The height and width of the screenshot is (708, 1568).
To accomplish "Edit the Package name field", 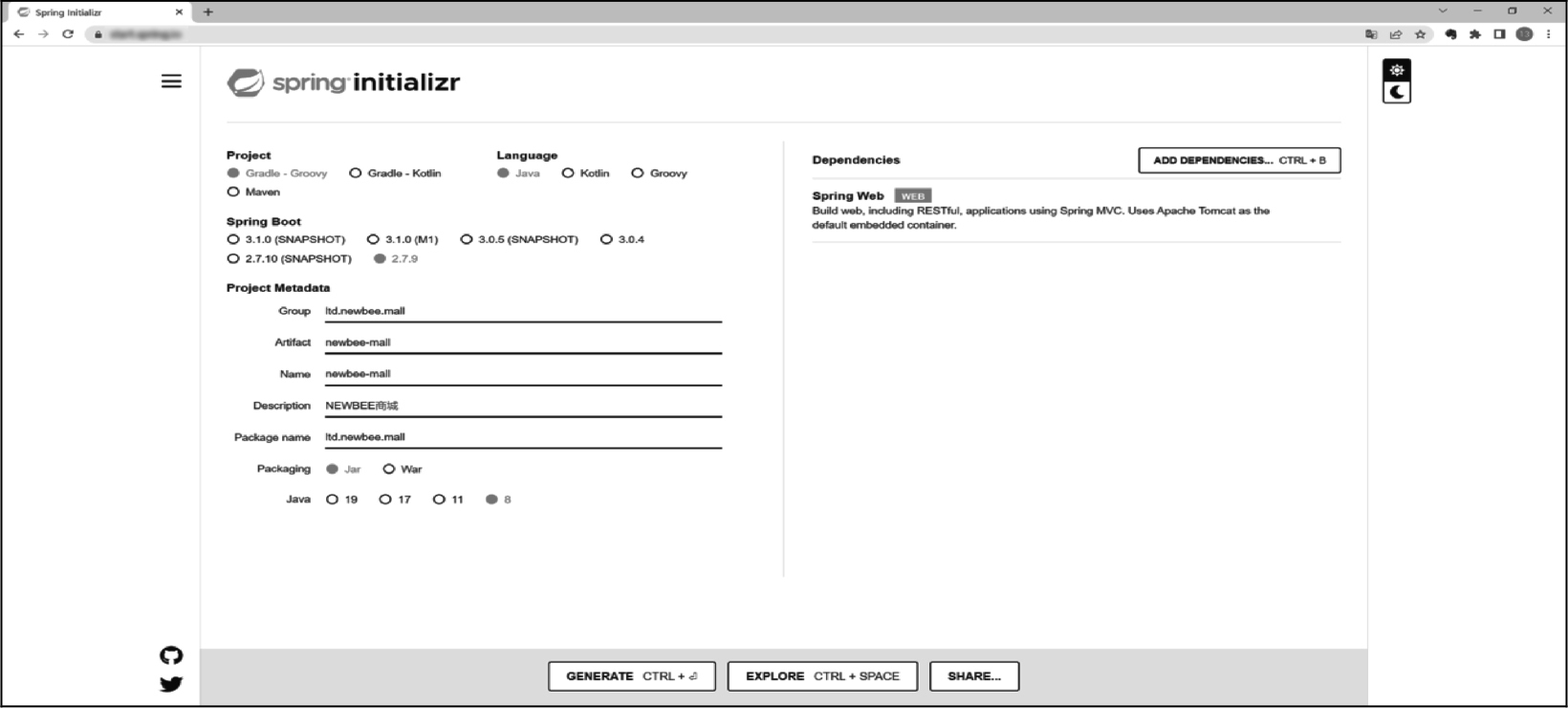I will point(523,437).
